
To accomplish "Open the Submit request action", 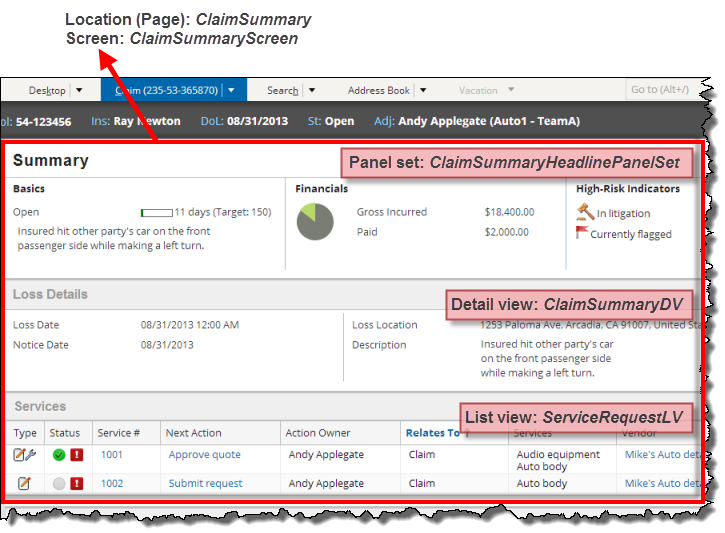I will click(205, 483).
